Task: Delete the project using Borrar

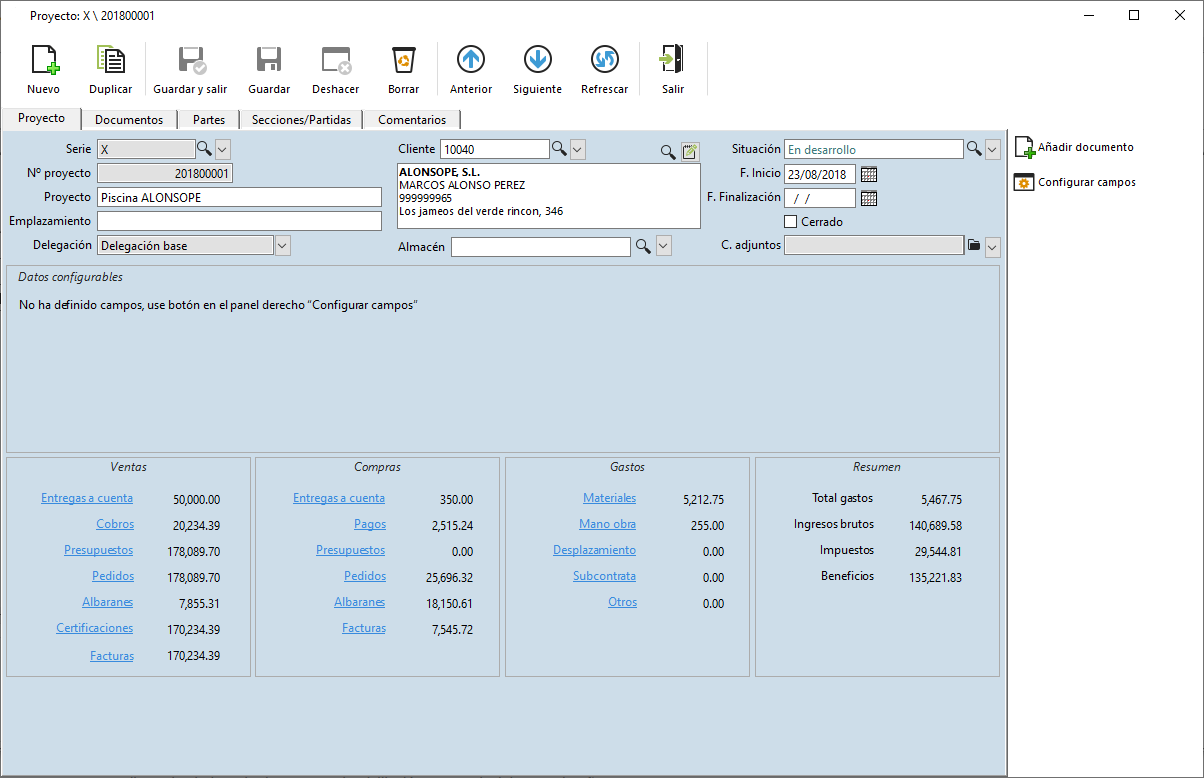Action: (x=403, y=69)
